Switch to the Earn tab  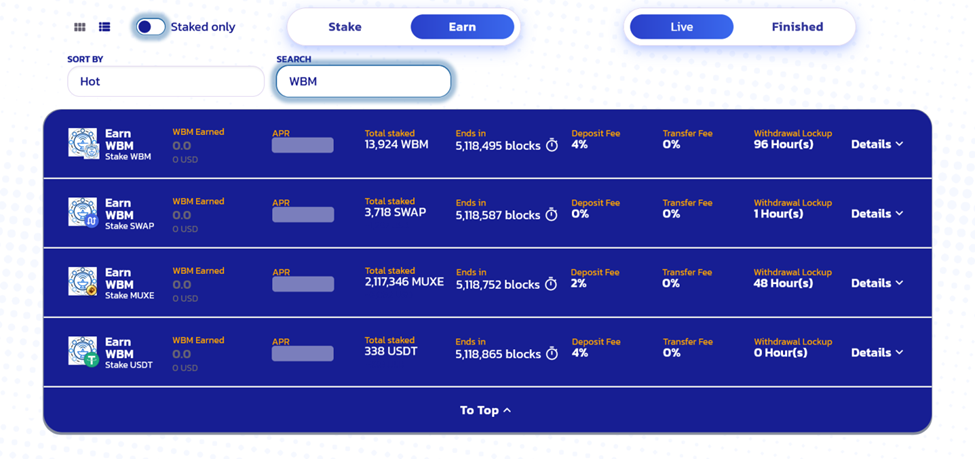point(462,27)
